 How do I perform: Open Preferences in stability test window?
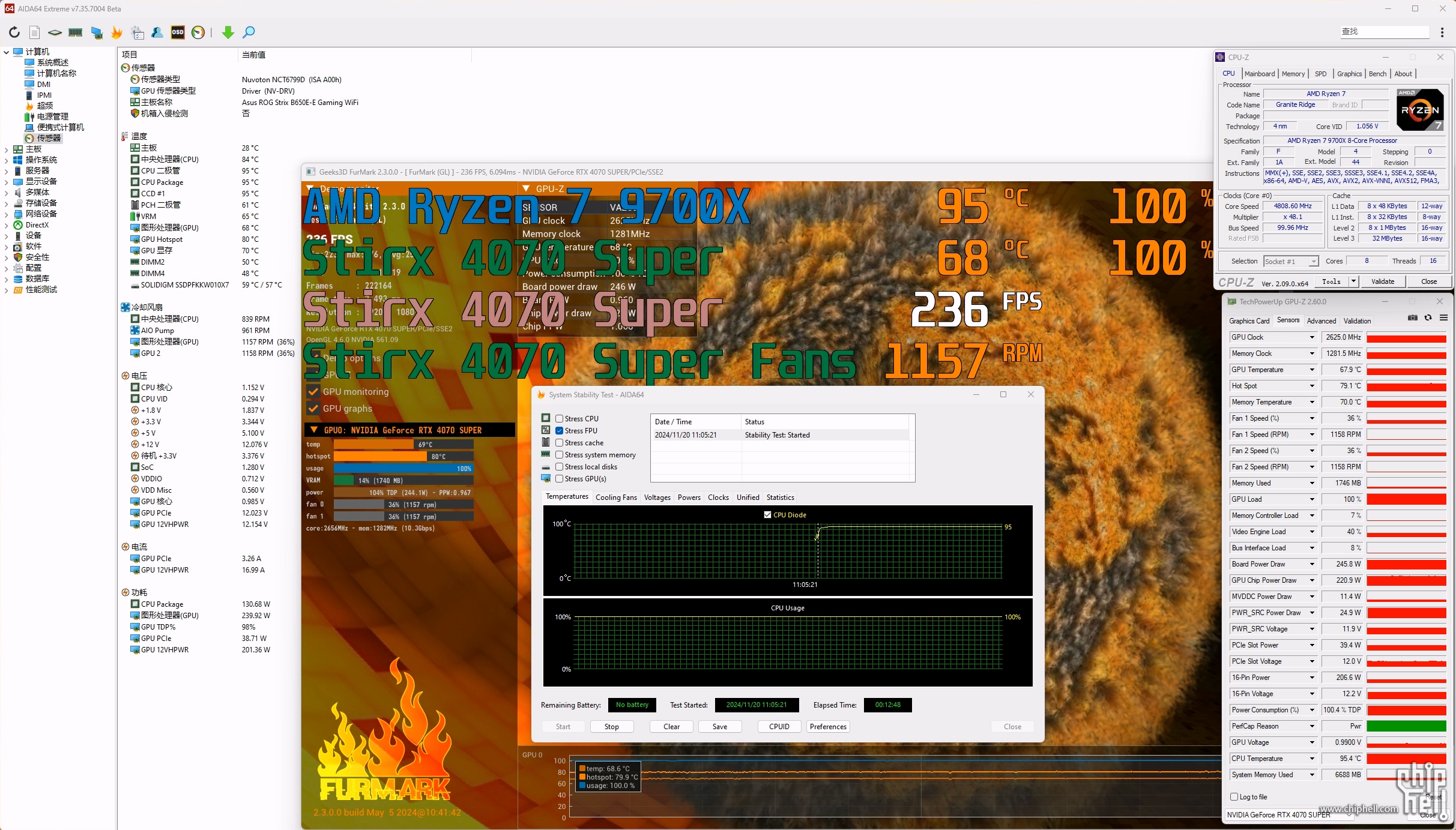click(828, 727)
